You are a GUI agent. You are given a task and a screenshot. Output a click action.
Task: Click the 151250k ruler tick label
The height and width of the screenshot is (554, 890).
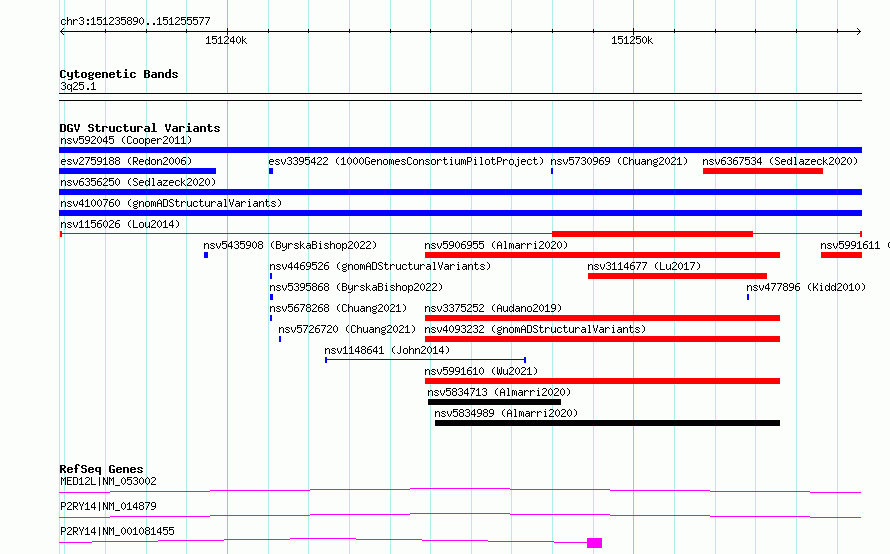click(x=632, y=40)
